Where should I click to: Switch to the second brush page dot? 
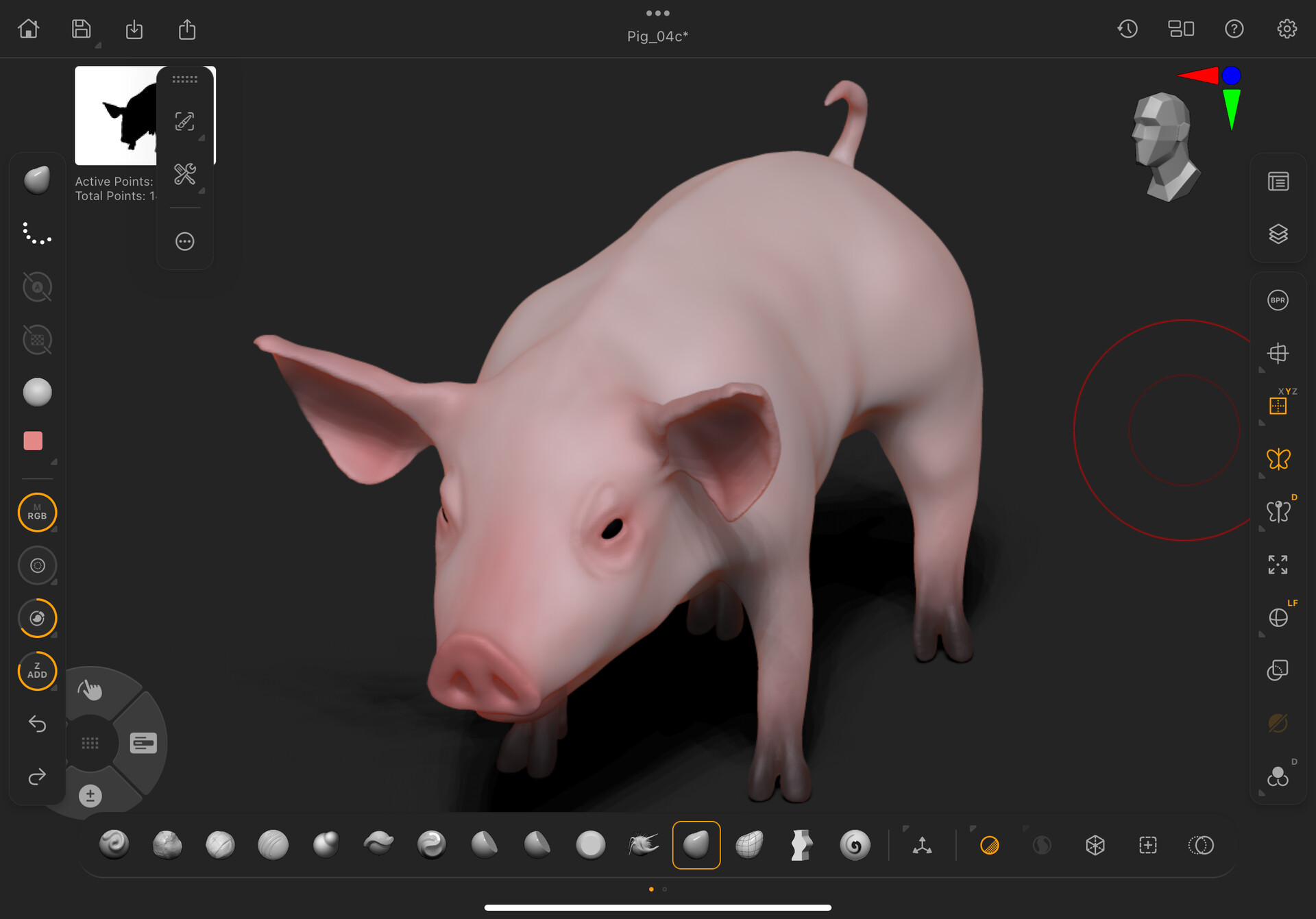[664, 889]
